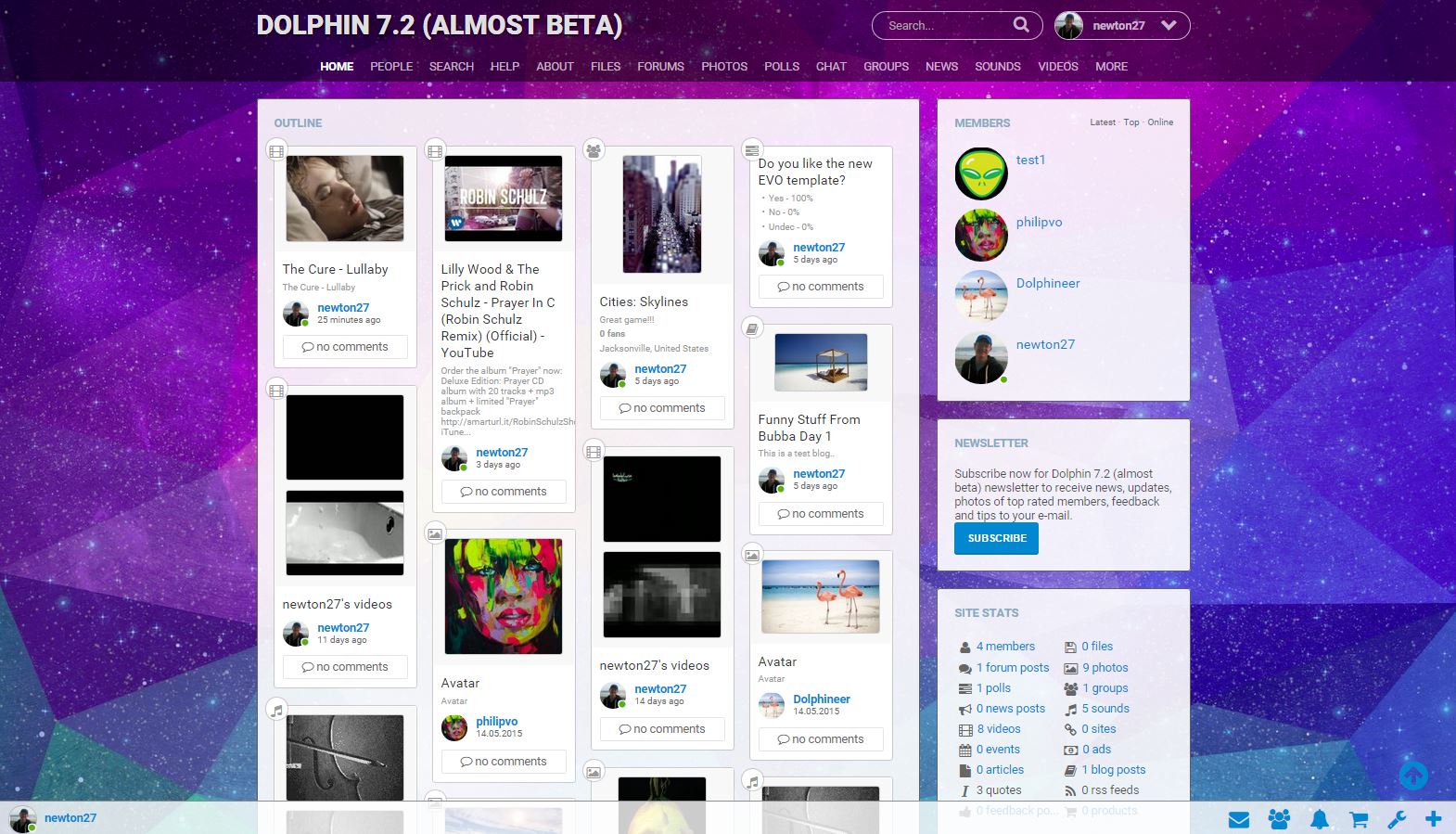Click the plus icon in bottom bar
Viewport: 1456px width, 834px height.
(1434, 818)
